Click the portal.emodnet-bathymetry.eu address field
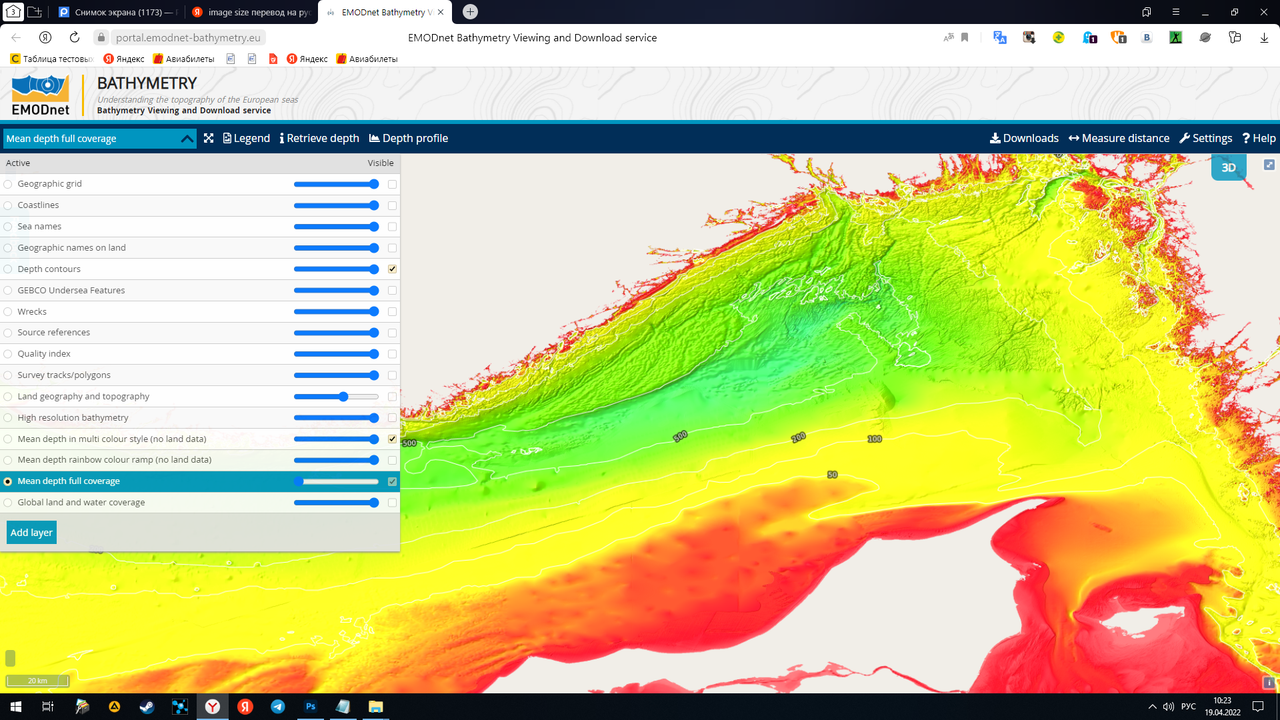This screenshot has width=1280, height=720. (188, 37)
